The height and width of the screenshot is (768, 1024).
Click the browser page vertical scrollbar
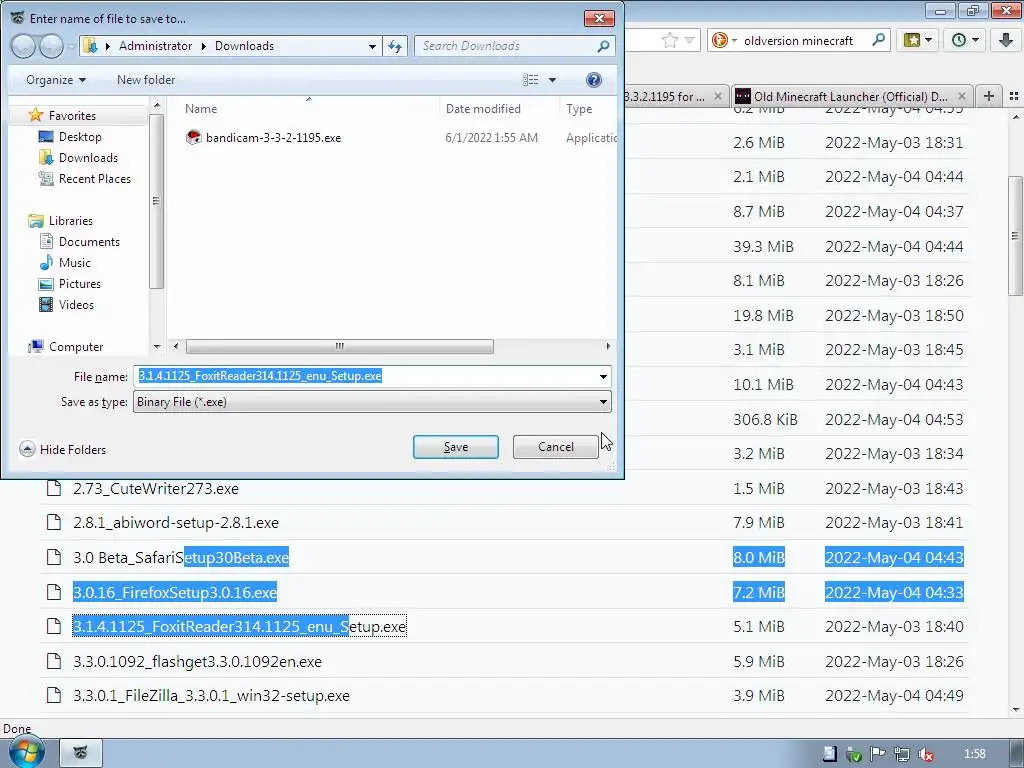click(1016, 235)
